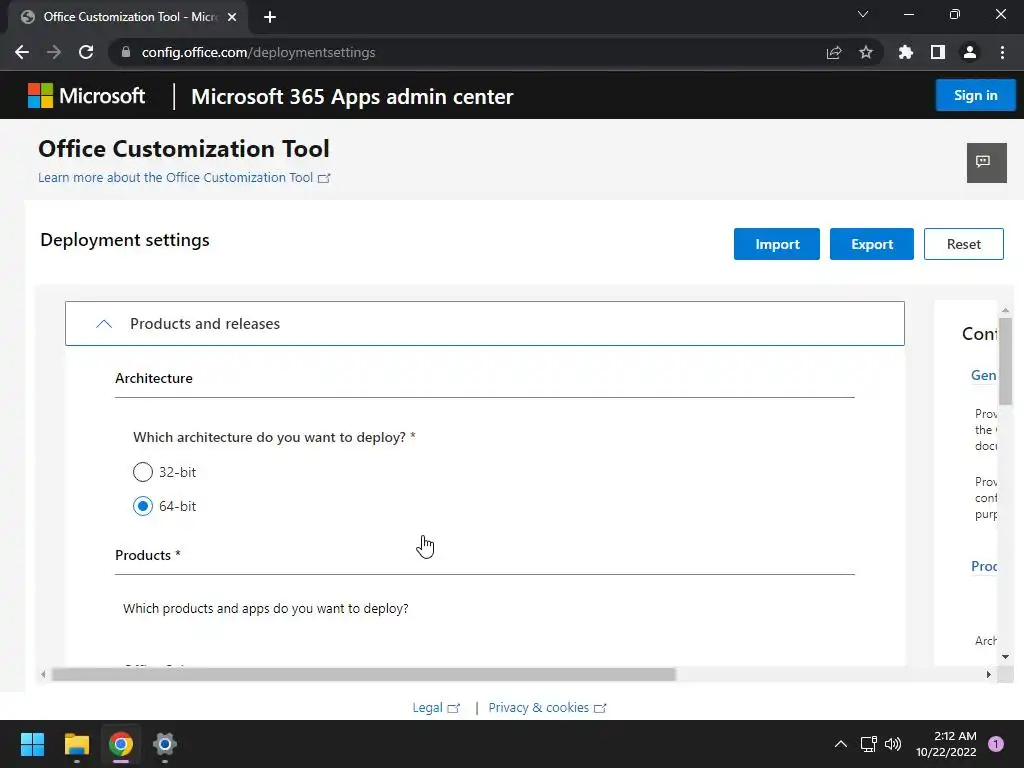Click the Microsoft logo
1024x768 pixels.
click(86, 96)
